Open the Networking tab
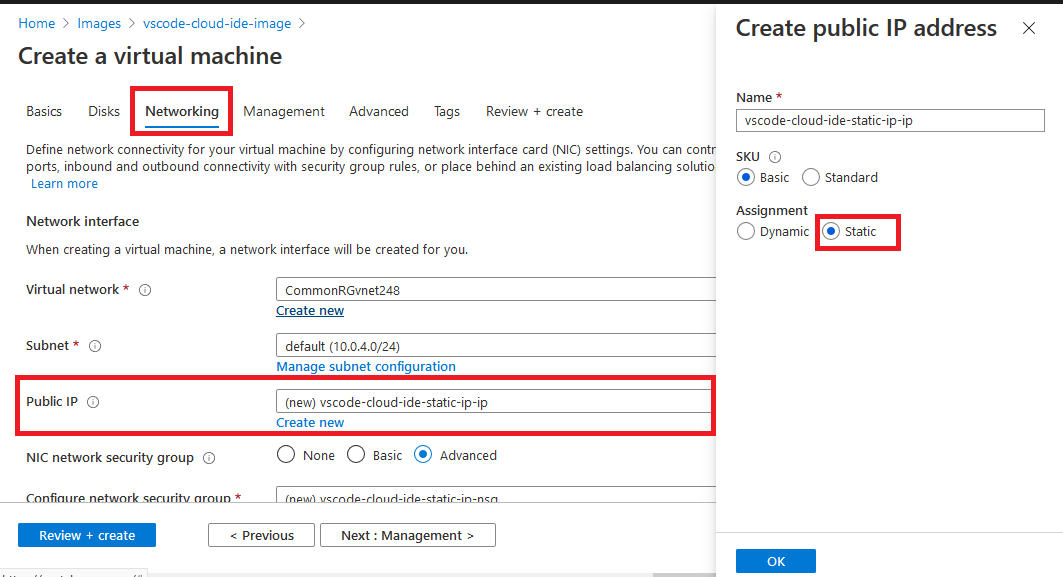 pos(182,111)
